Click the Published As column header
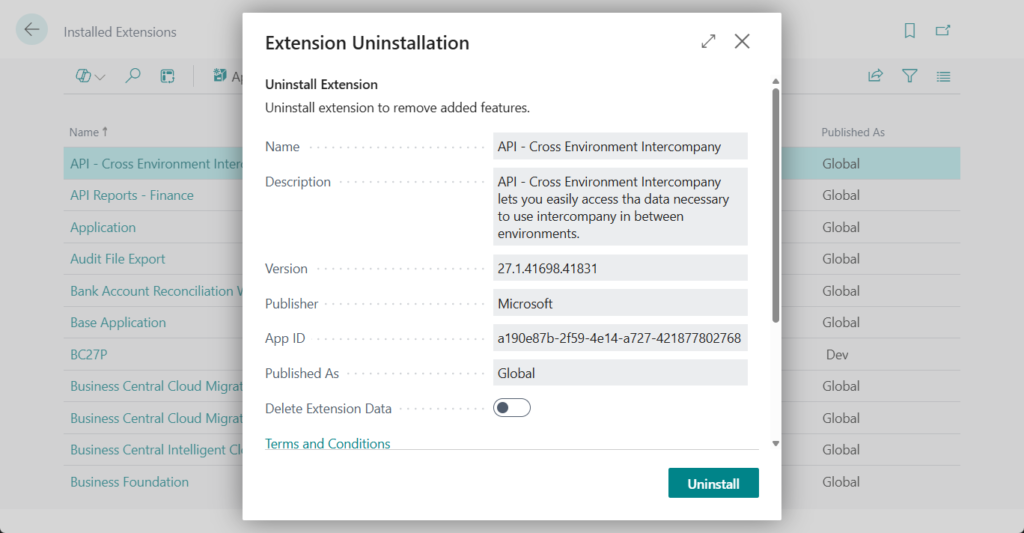 coord(852,132)
